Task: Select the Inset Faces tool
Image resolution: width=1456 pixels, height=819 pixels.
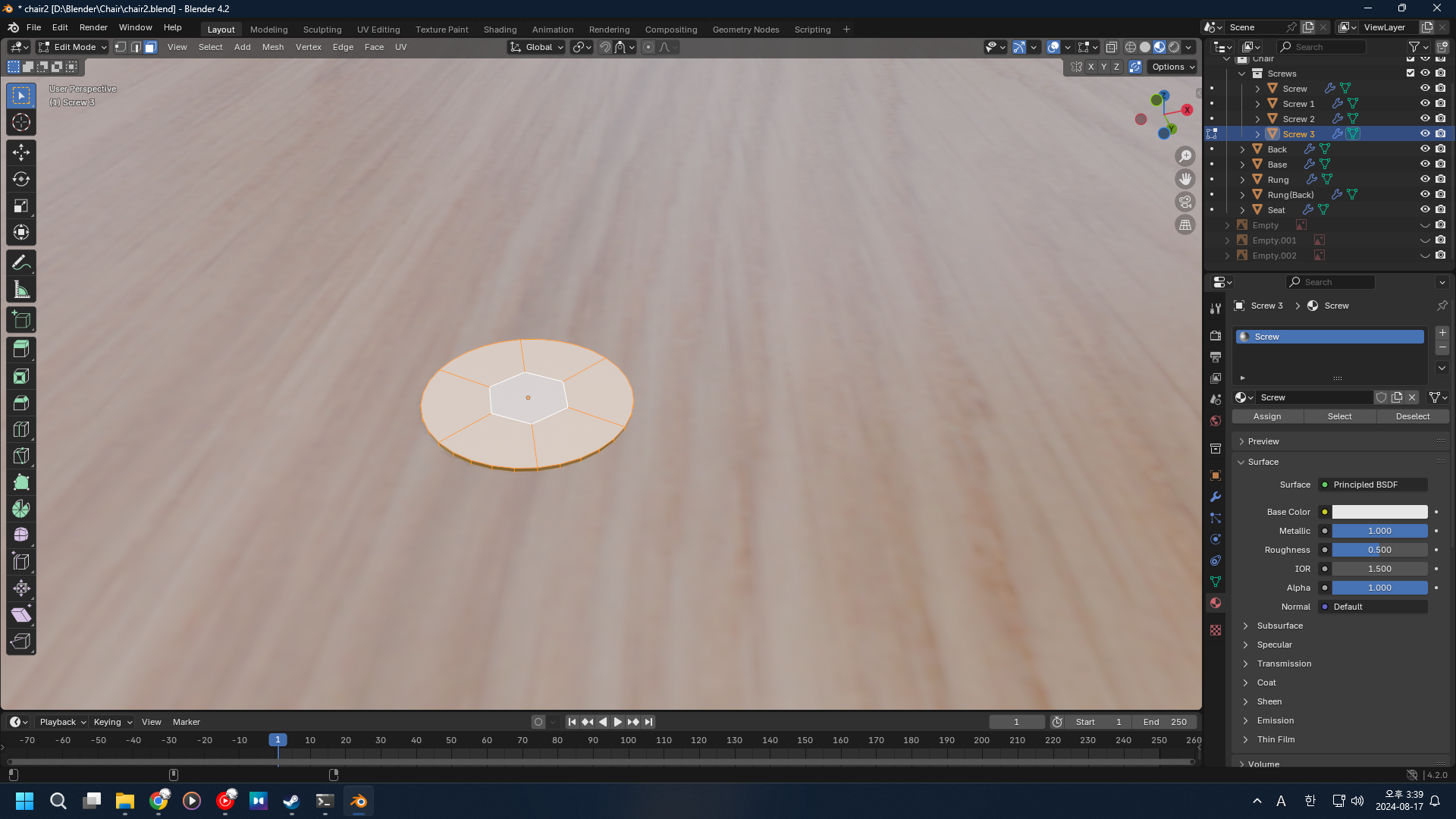Action: 21,376
